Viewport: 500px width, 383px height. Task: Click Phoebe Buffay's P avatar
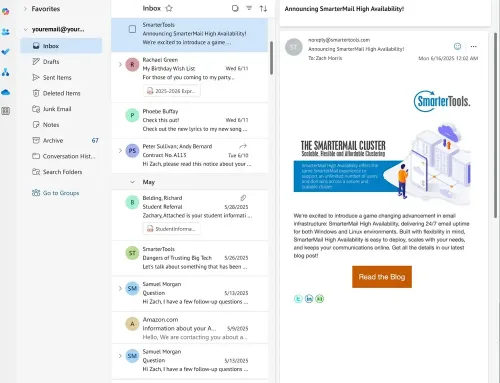(132, 115)
